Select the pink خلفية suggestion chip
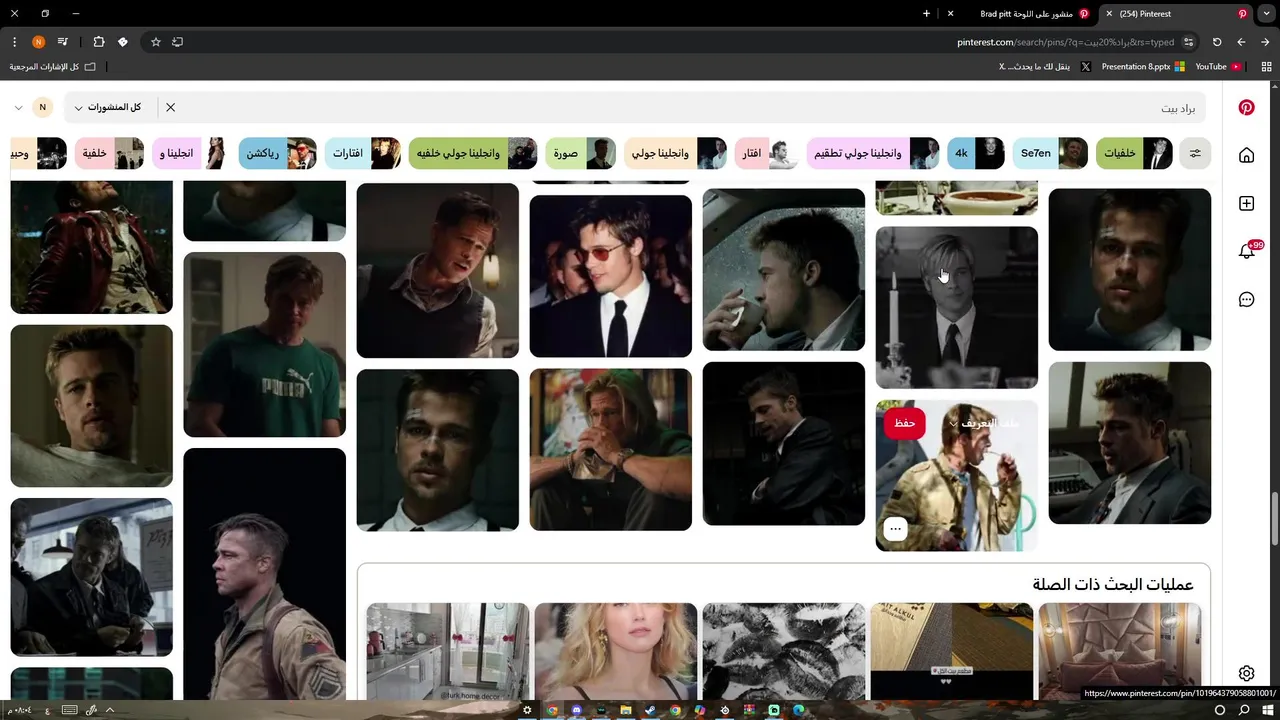This screenshot has height=720, width=1280. pyautogui.click(x=110, y=153)
